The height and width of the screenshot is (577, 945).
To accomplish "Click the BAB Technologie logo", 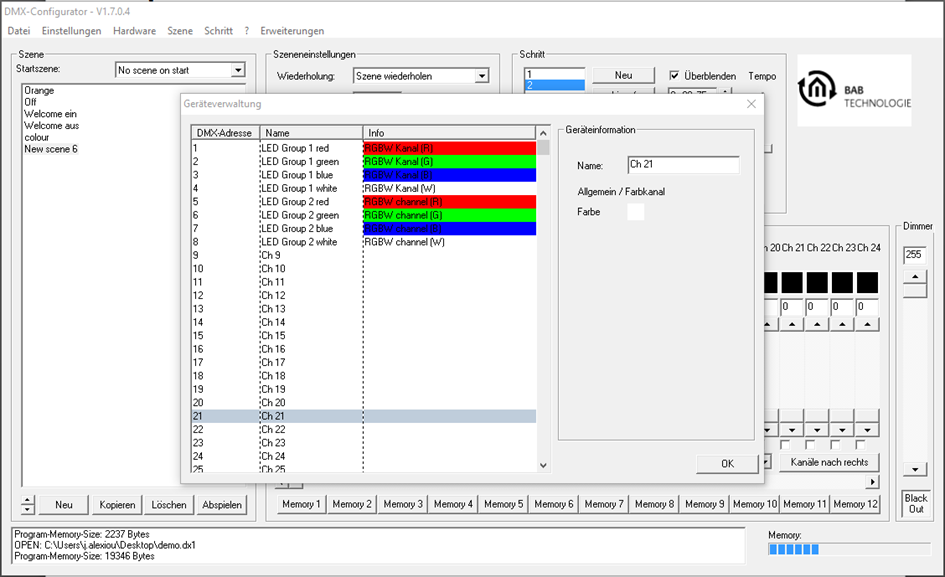I will tap(854, 90).
